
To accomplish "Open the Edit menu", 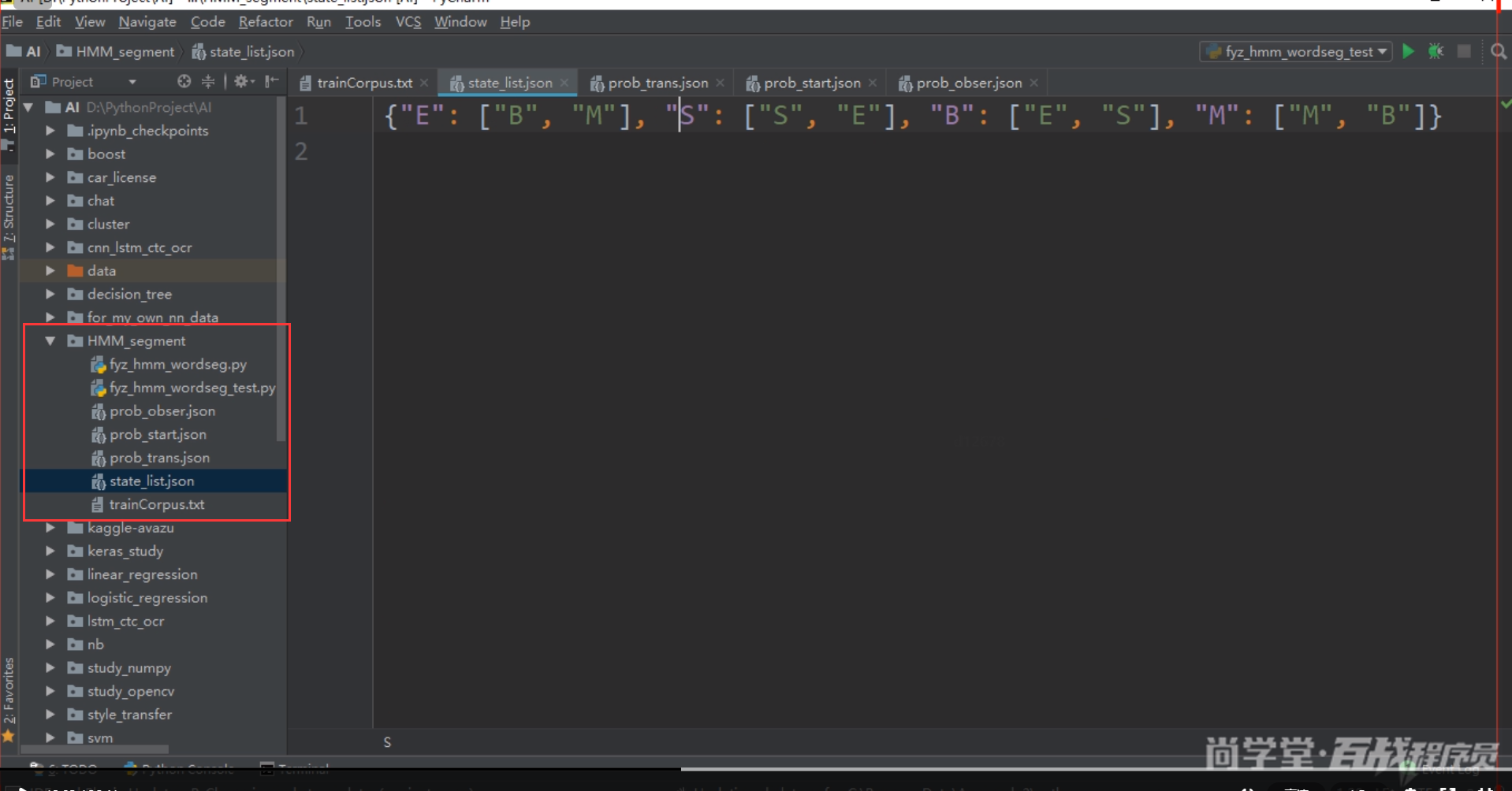I will pos(48,22).
